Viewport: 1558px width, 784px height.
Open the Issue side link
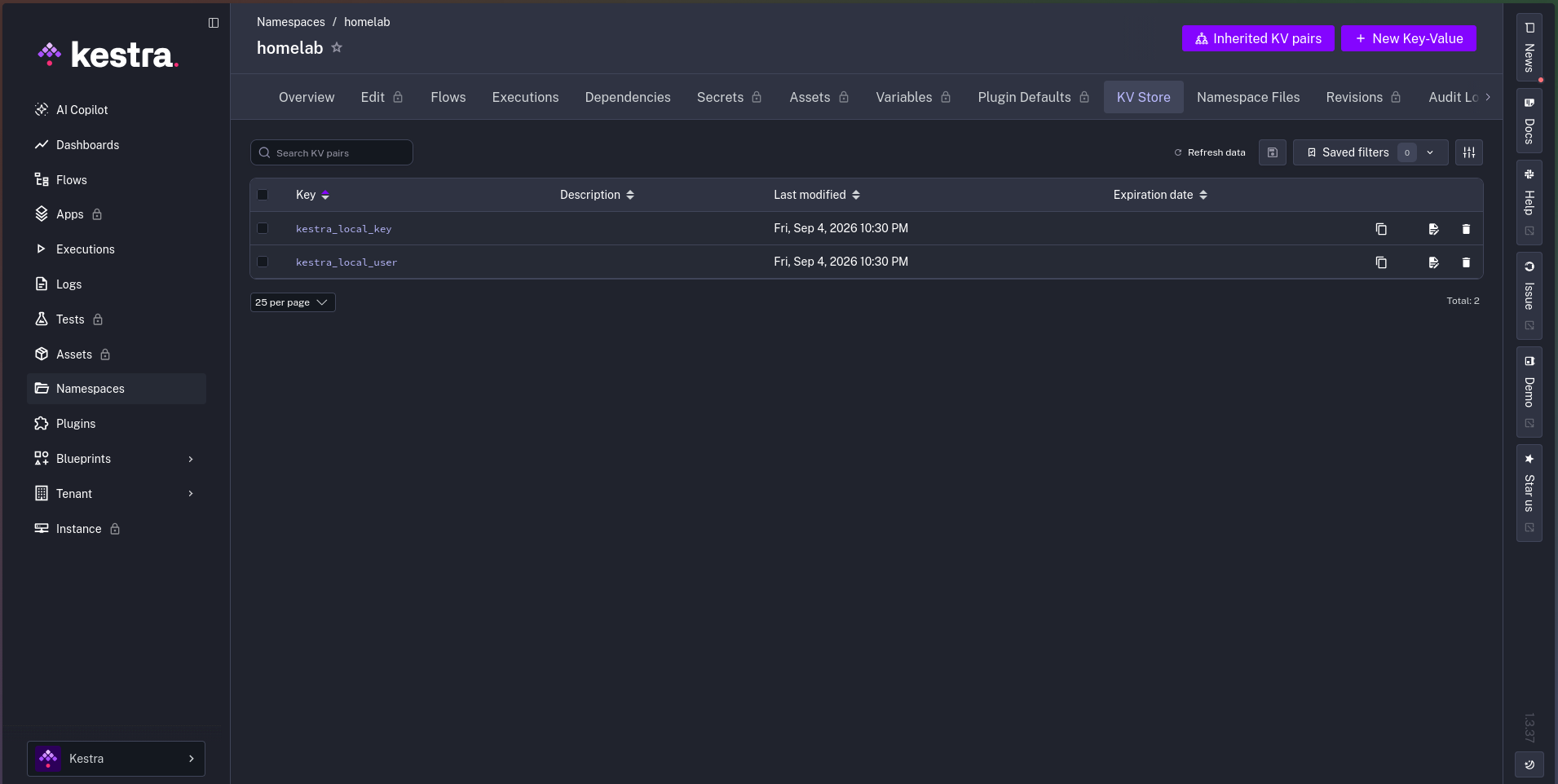1529,296
